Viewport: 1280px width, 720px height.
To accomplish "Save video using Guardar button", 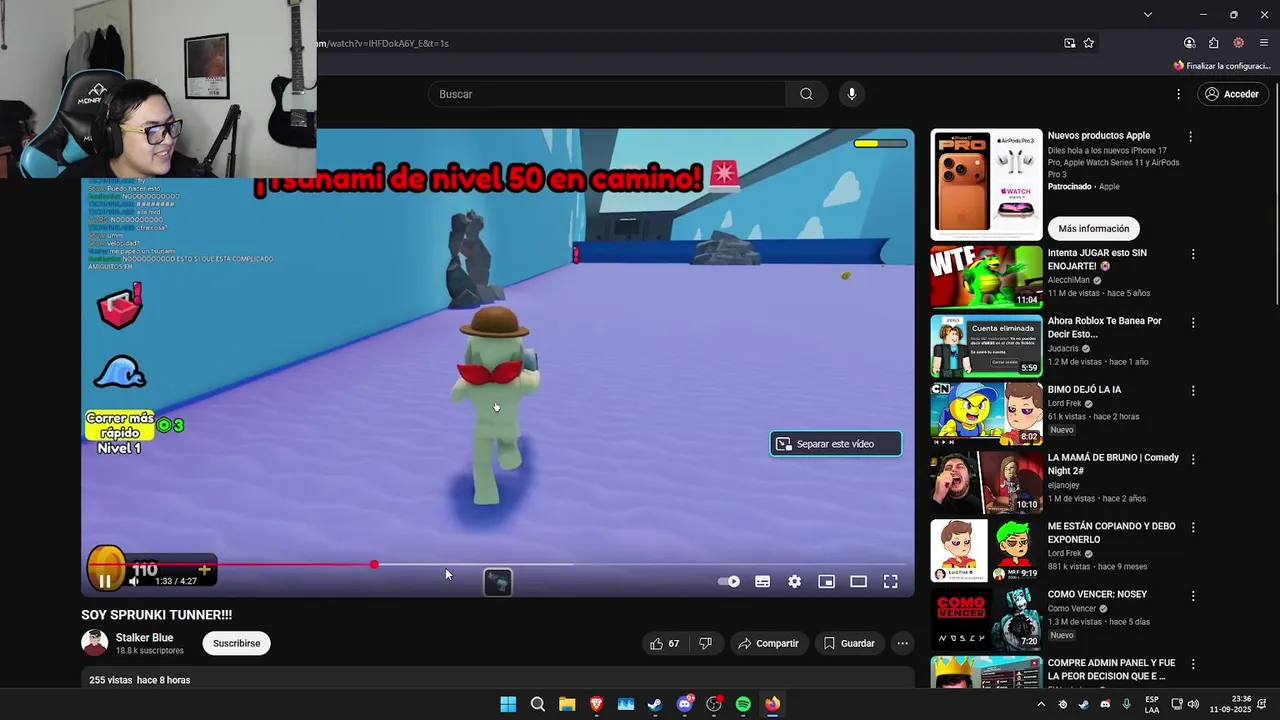I will coord(849,643).
